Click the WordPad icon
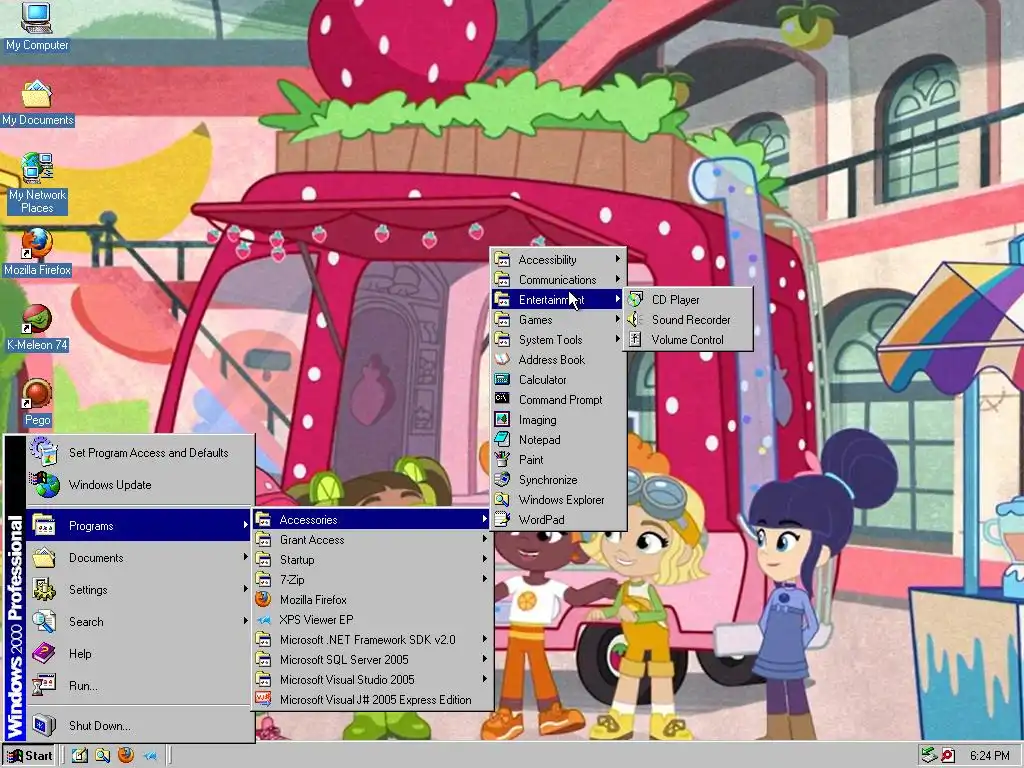Screen dimensions: 1024x768 click(x=502, y=520)
